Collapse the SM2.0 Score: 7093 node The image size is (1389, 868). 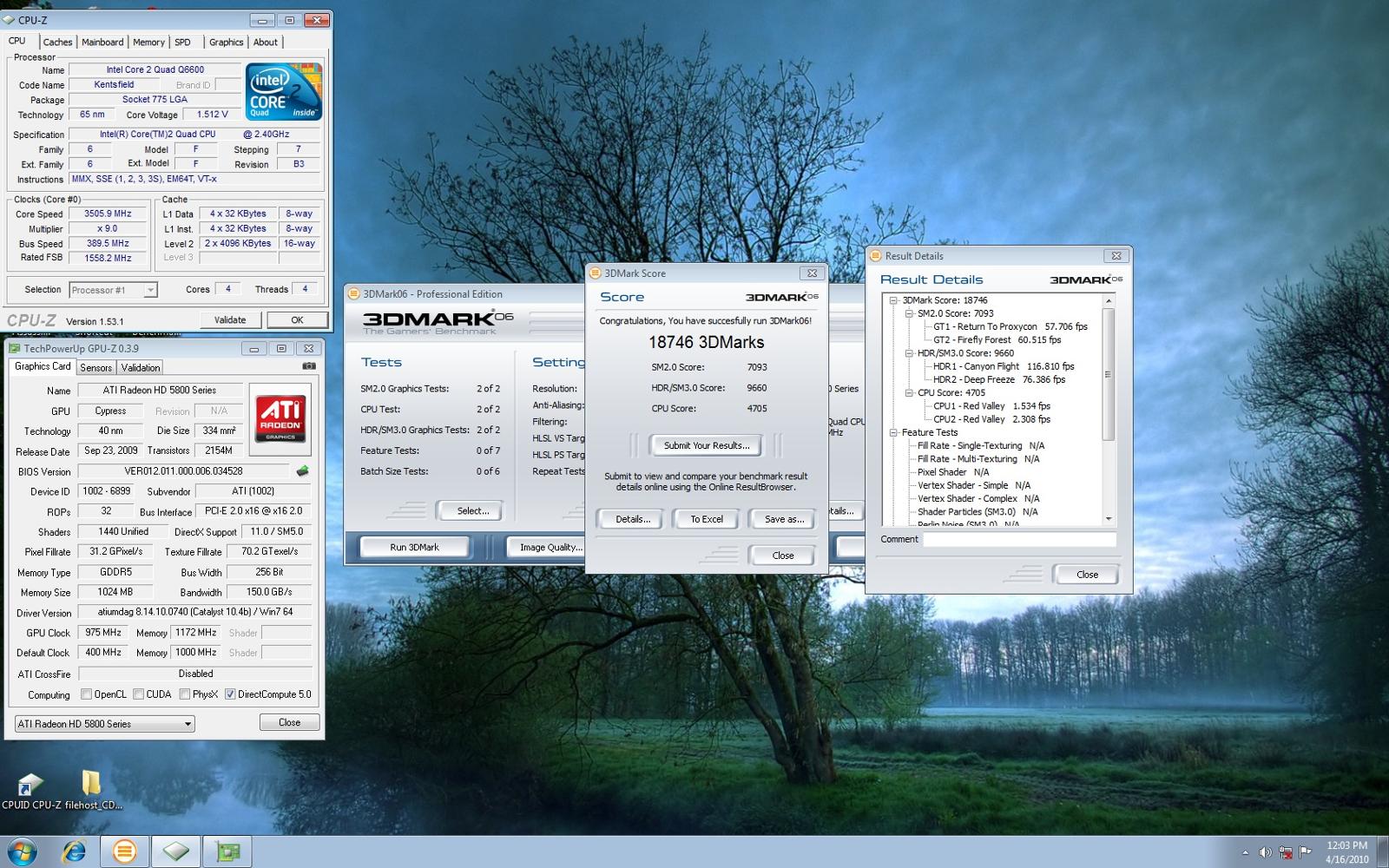pyautogui.click(x=909, y=313)
